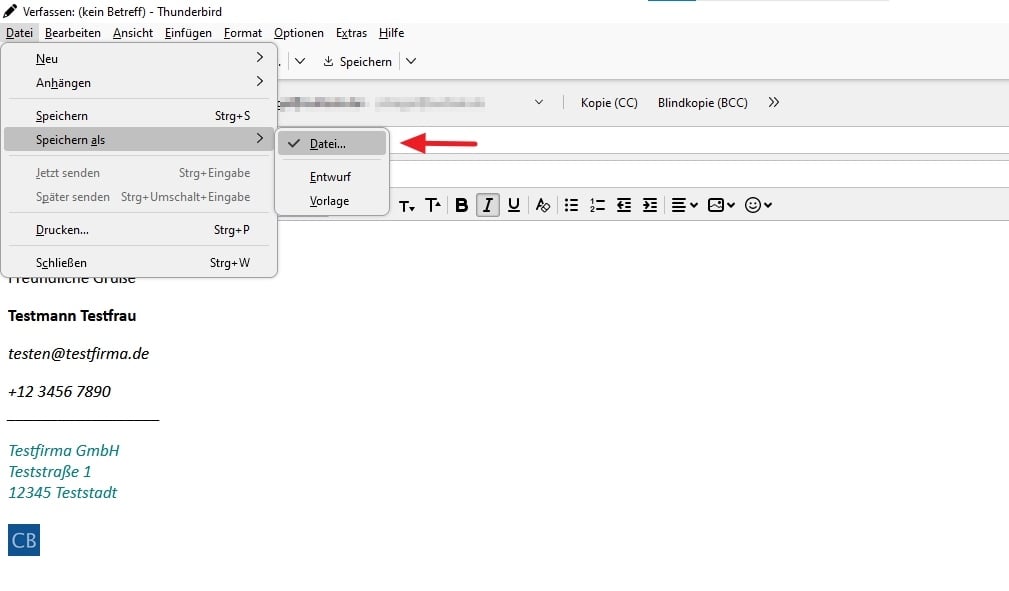Toggle bold text formatting

coord(461,205)
